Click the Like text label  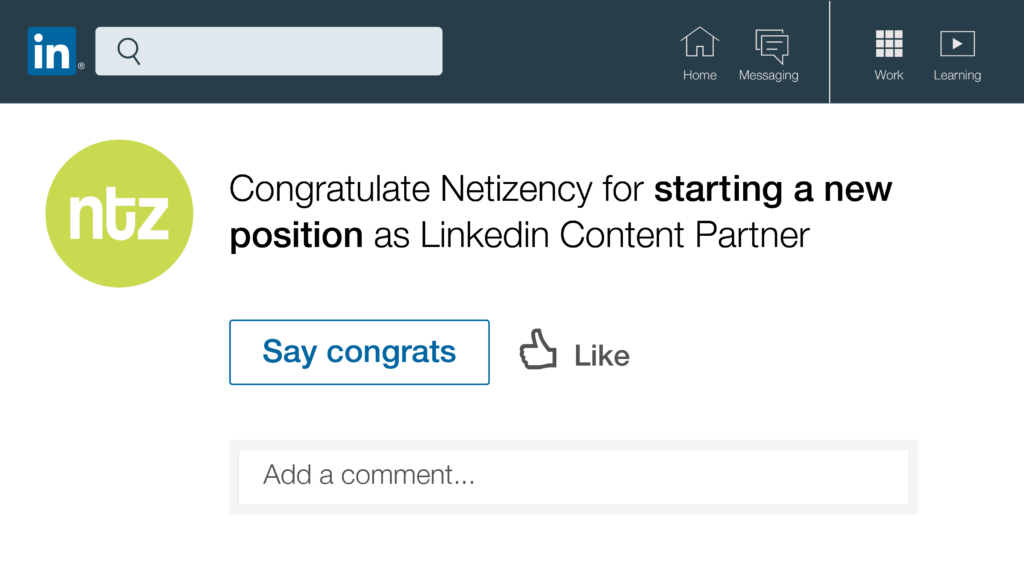pos(602,356)
